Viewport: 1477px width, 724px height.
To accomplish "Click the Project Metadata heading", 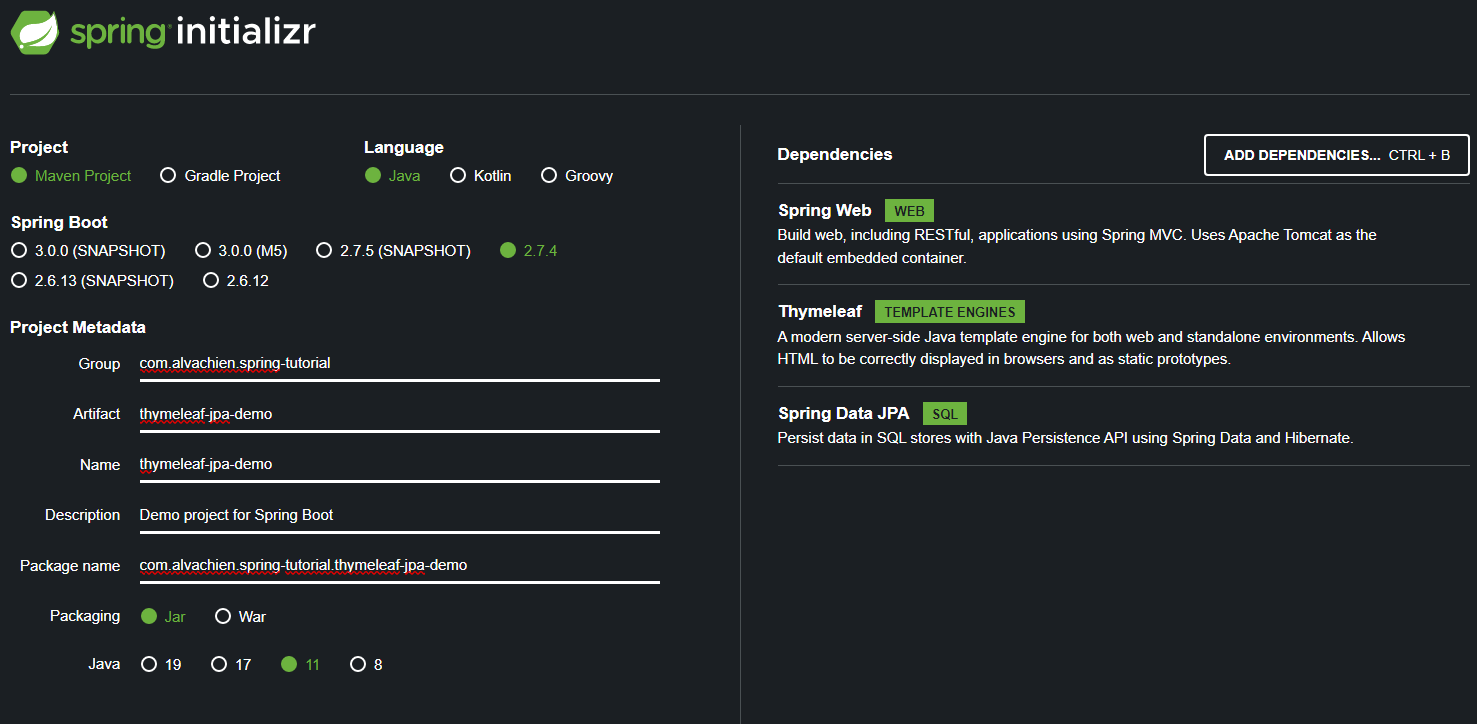I will coord(78,327).
